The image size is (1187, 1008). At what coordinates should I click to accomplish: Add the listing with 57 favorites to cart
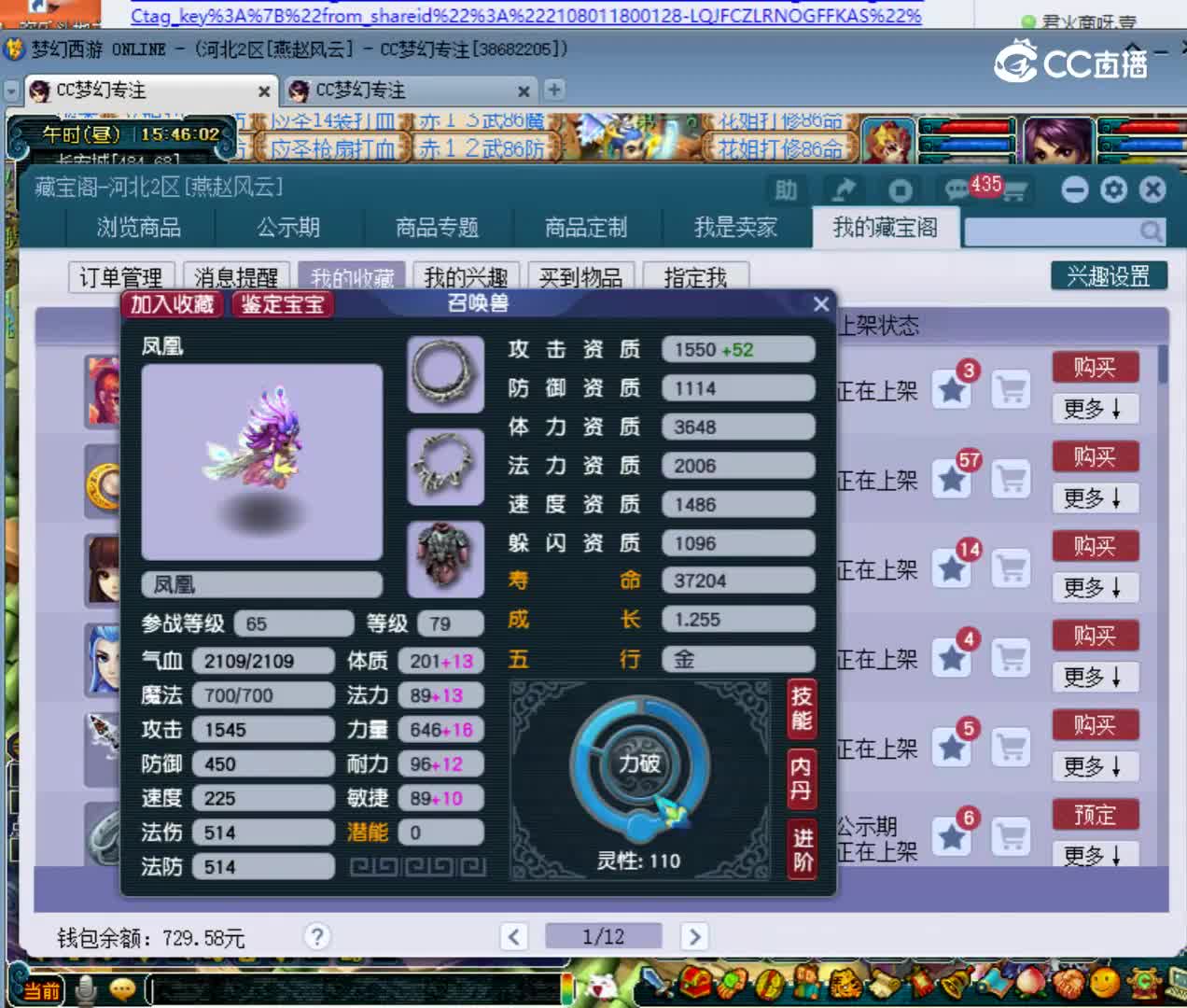pos(1011,480)
